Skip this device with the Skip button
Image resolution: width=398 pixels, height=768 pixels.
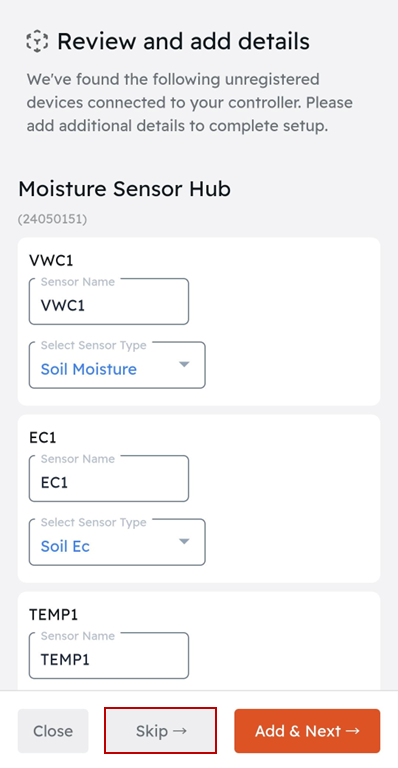coord(161,731)
